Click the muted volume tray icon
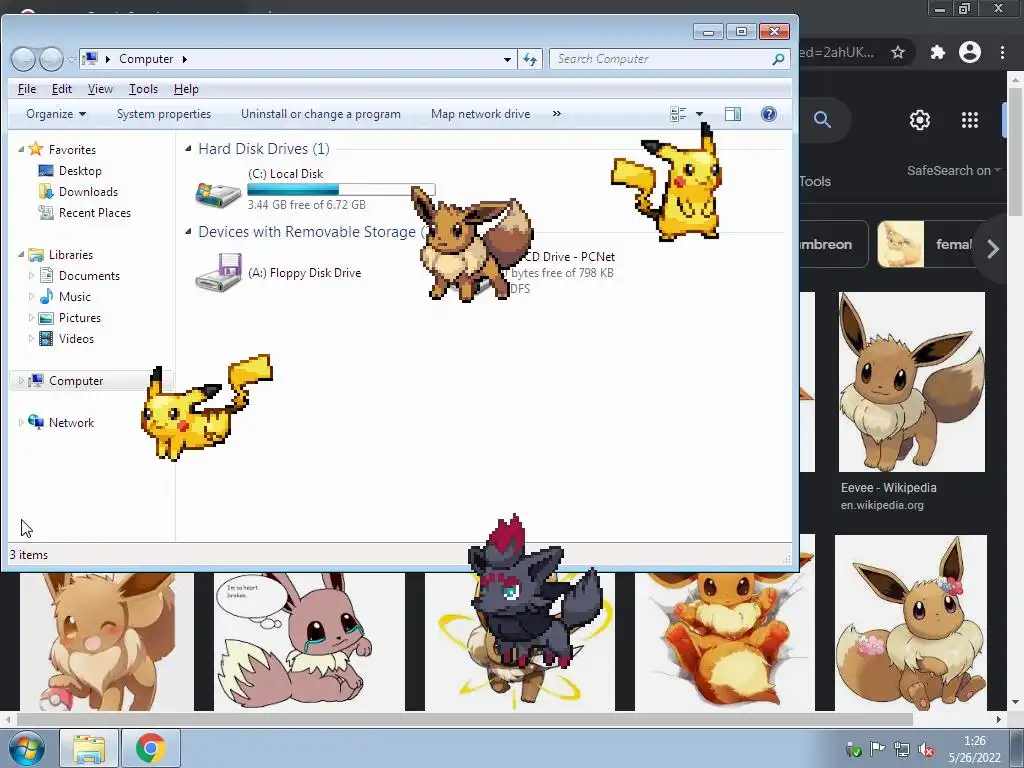This screenshot has height=768, width=1024. [x=925, y=750]
